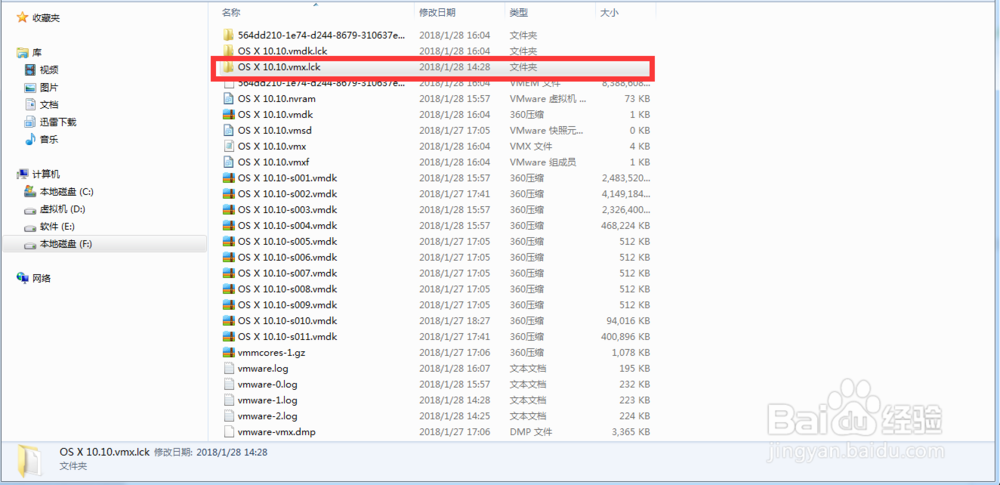Click the Network icon in sidebar

[x=23, y=278]
